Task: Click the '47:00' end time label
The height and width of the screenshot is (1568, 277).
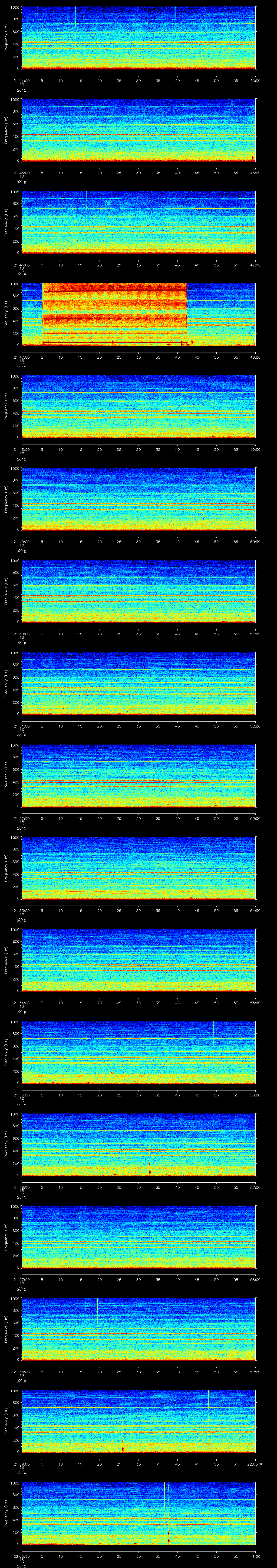Action: [x=255, y=265]
